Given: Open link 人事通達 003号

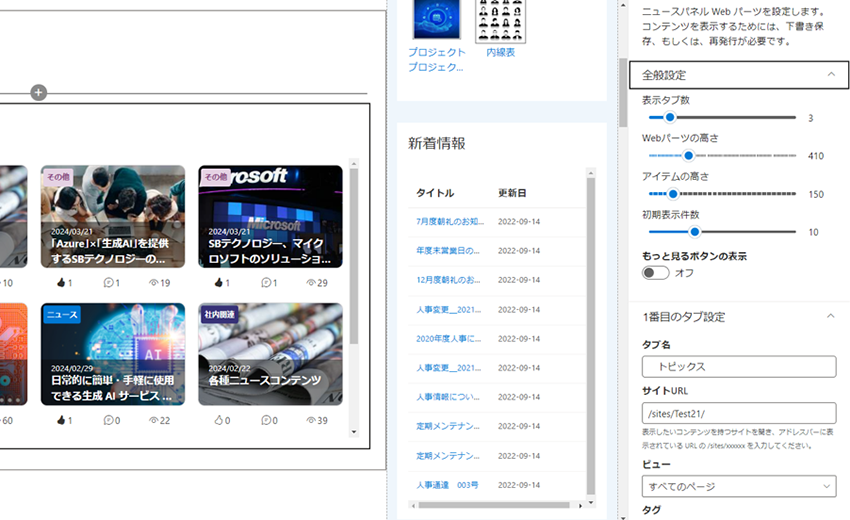Looking at the screenshot, I should pyautogui.click(x=447, y=485).
